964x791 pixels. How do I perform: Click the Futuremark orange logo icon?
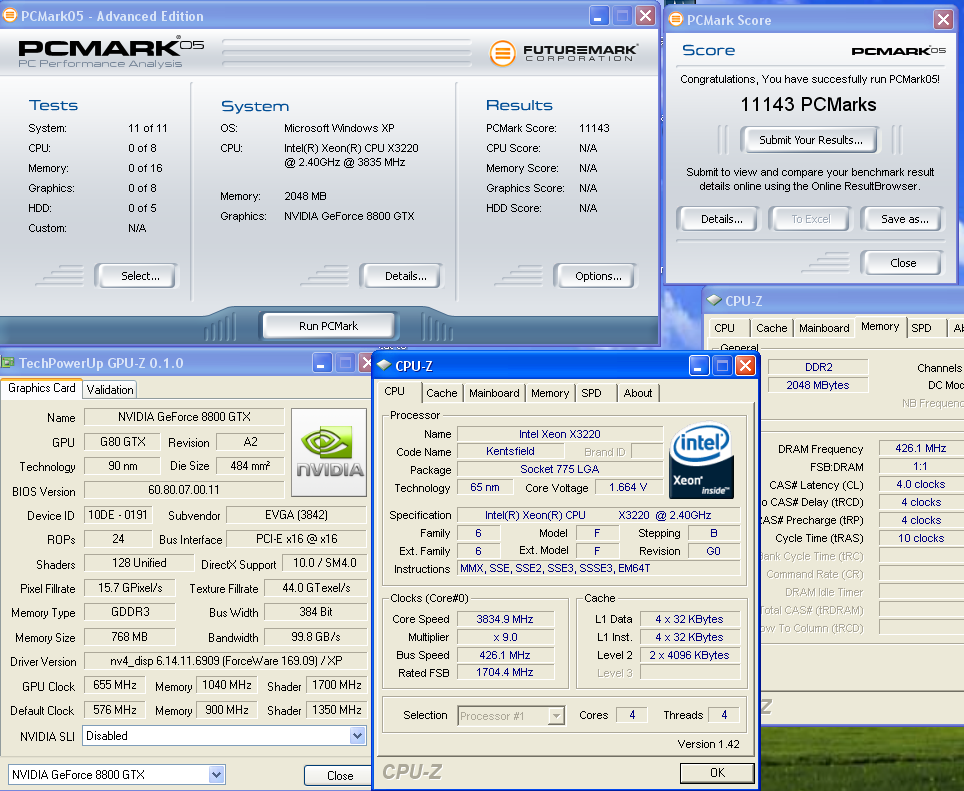pos(502,53)
